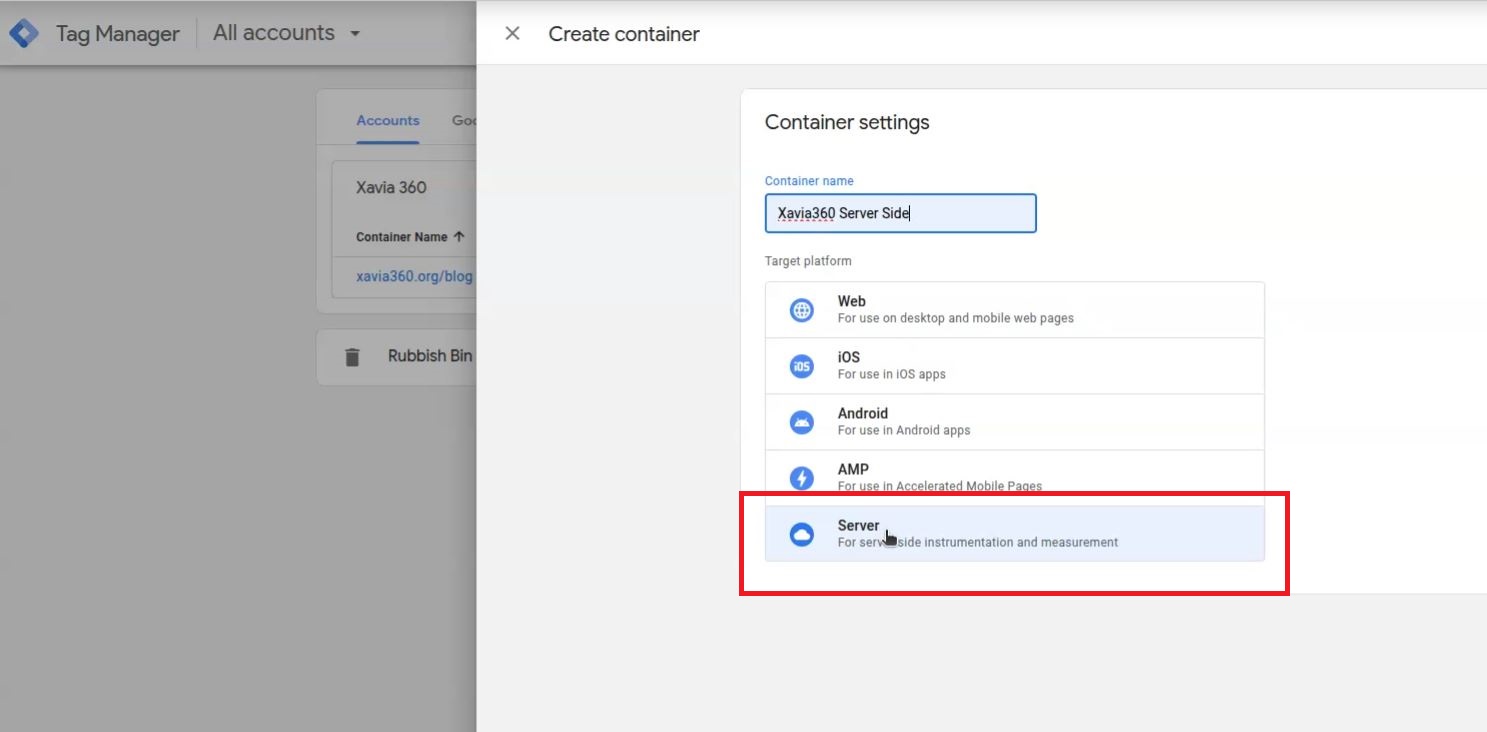Close the Create container panel
The image size is (1487, 732).
513,33
